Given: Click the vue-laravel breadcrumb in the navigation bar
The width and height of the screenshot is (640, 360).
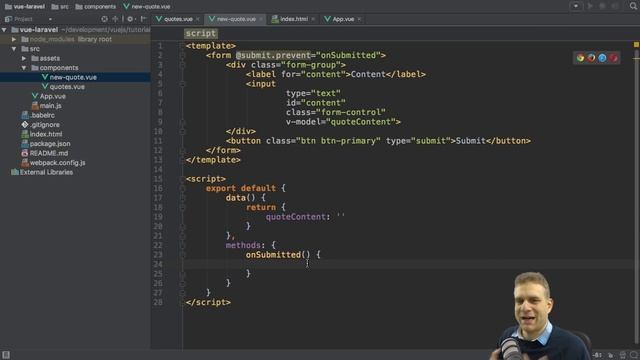Looking at the screenshot, I should tap(25, 7).
